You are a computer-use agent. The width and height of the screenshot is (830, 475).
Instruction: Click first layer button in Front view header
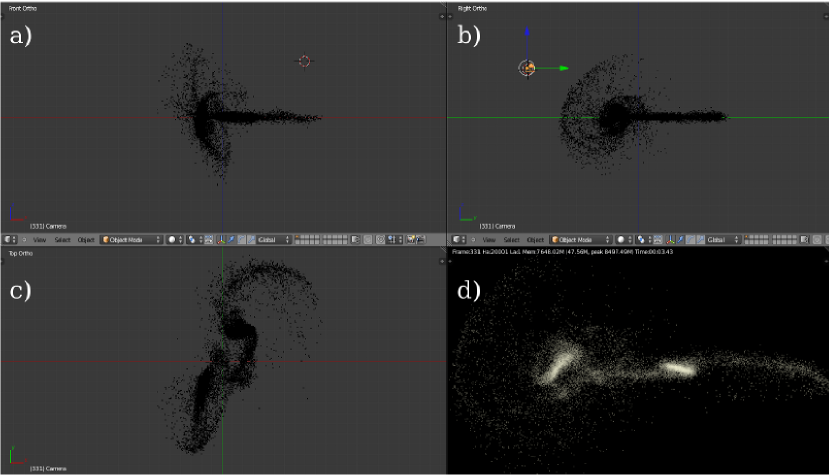coord(298,238)
